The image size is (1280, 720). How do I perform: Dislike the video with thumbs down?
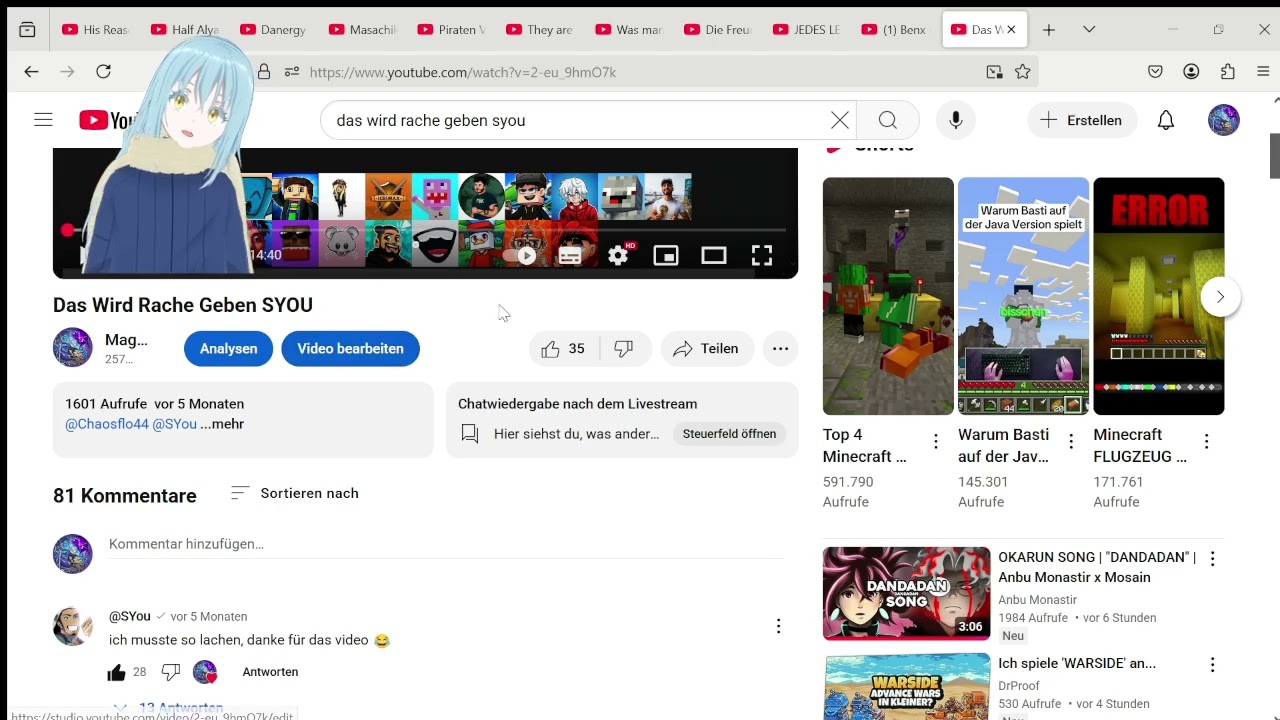pyautogui.click(x=624, y=349)
